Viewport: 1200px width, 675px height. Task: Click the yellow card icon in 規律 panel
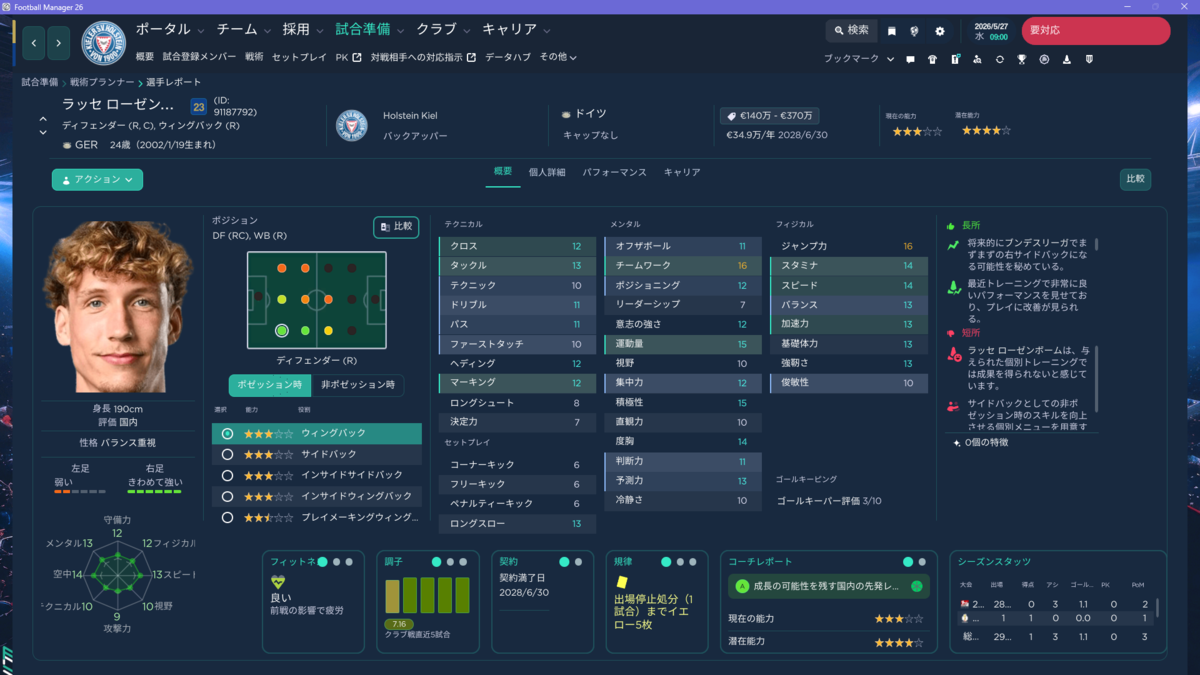(621, 581)
